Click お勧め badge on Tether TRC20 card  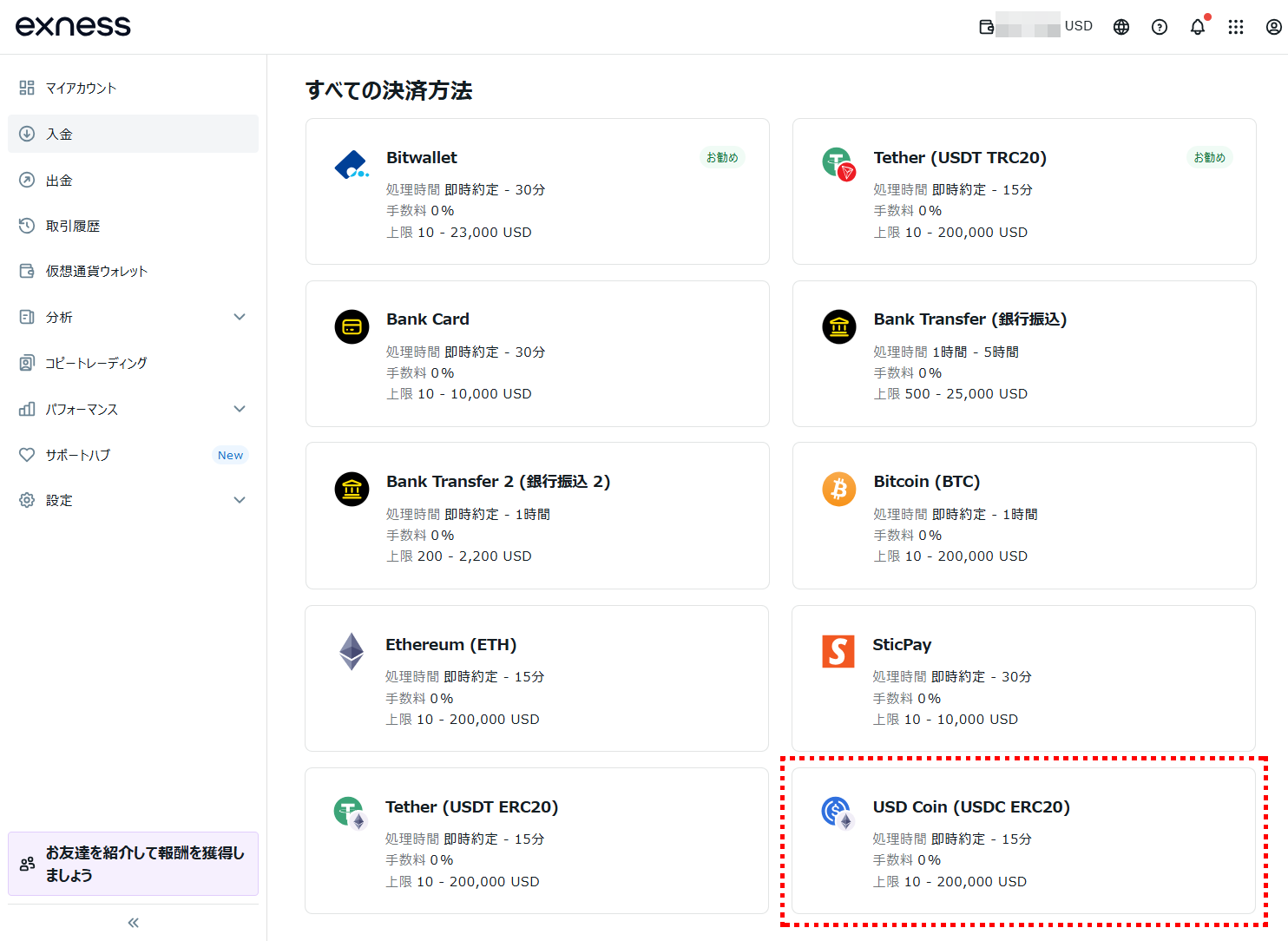point(1210,157)
